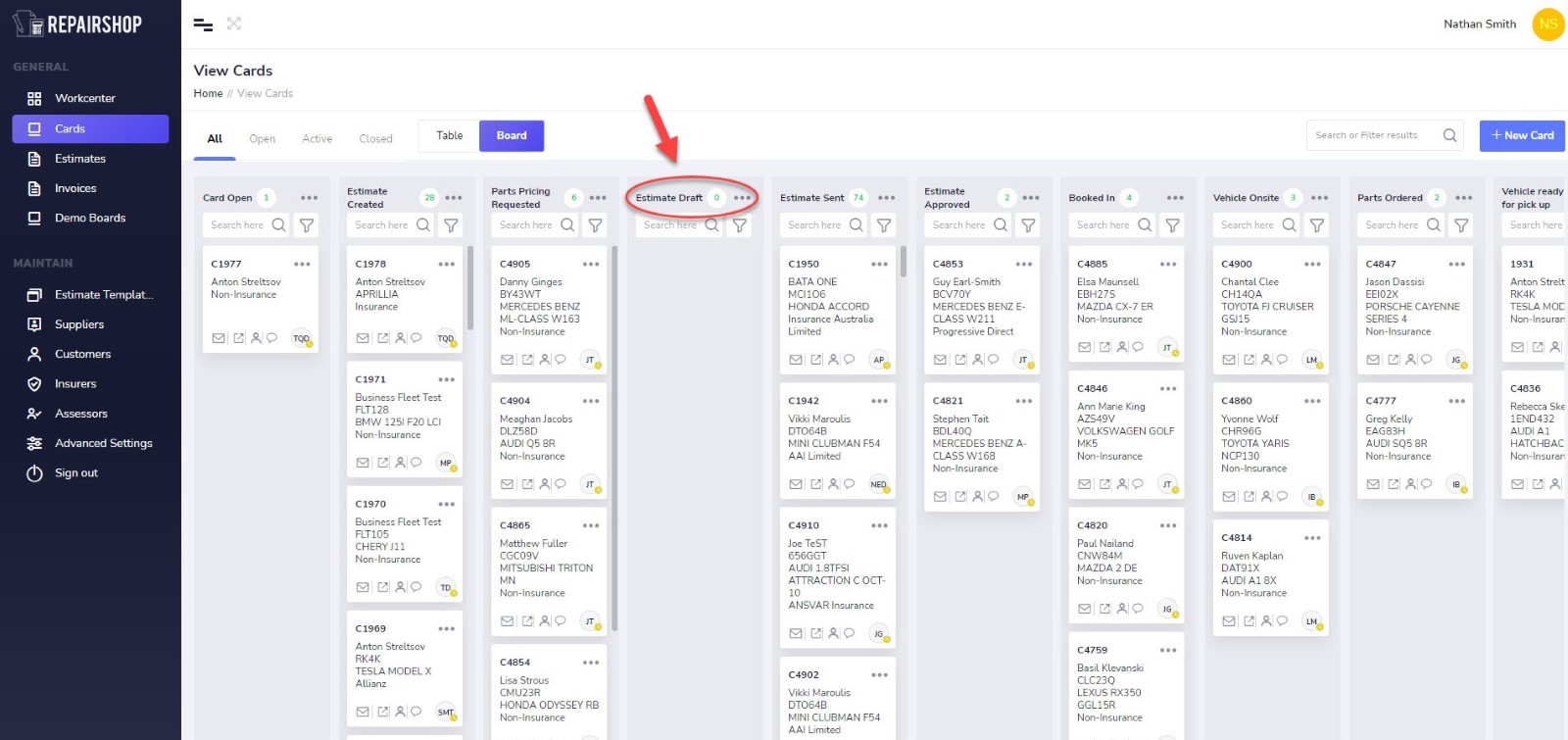Click the Advanced Settings sliders icon
Image resolution: width=1568 pixels, height=740 pixels.
34,443
